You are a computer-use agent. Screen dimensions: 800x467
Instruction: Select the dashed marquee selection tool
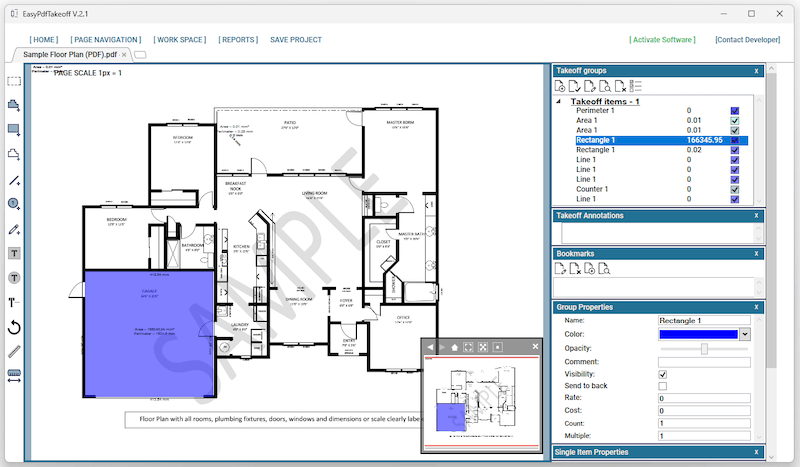[x=14, y=81]
